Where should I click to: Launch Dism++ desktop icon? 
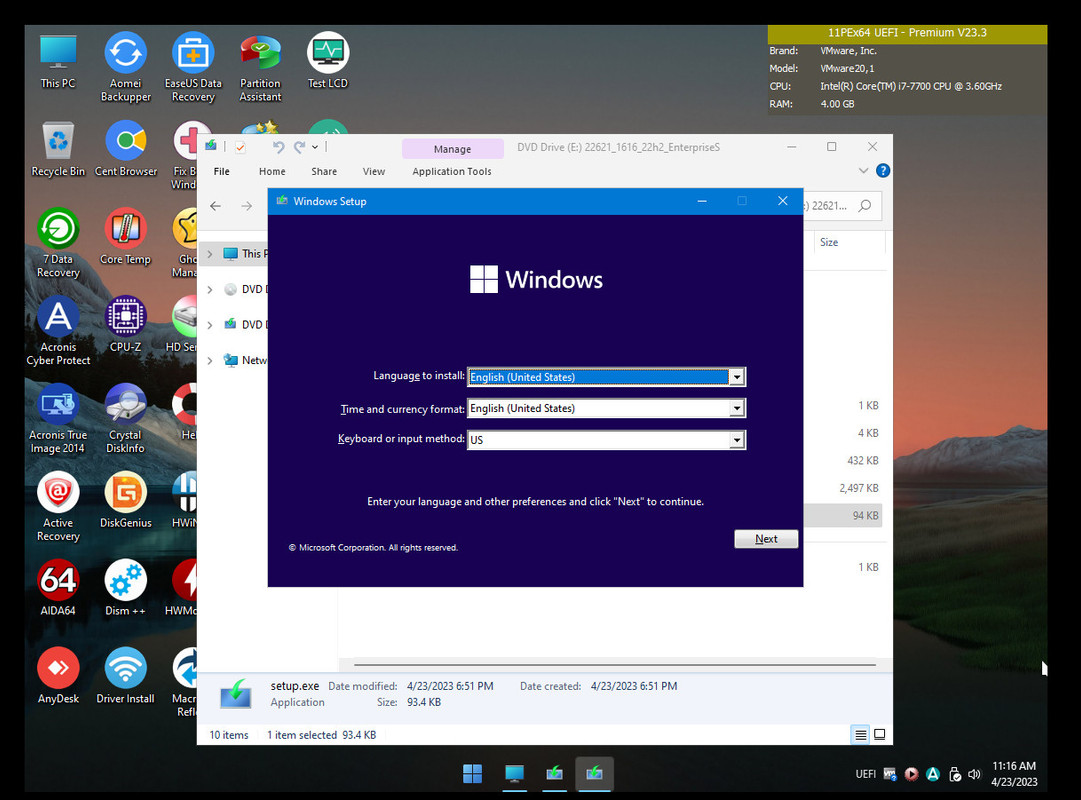pyautogui.click(x=125, y=588)
